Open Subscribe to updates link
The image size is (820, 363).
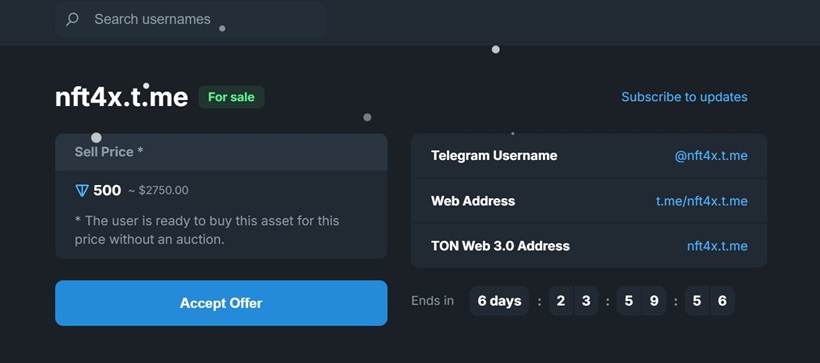[x=684, y=97]
